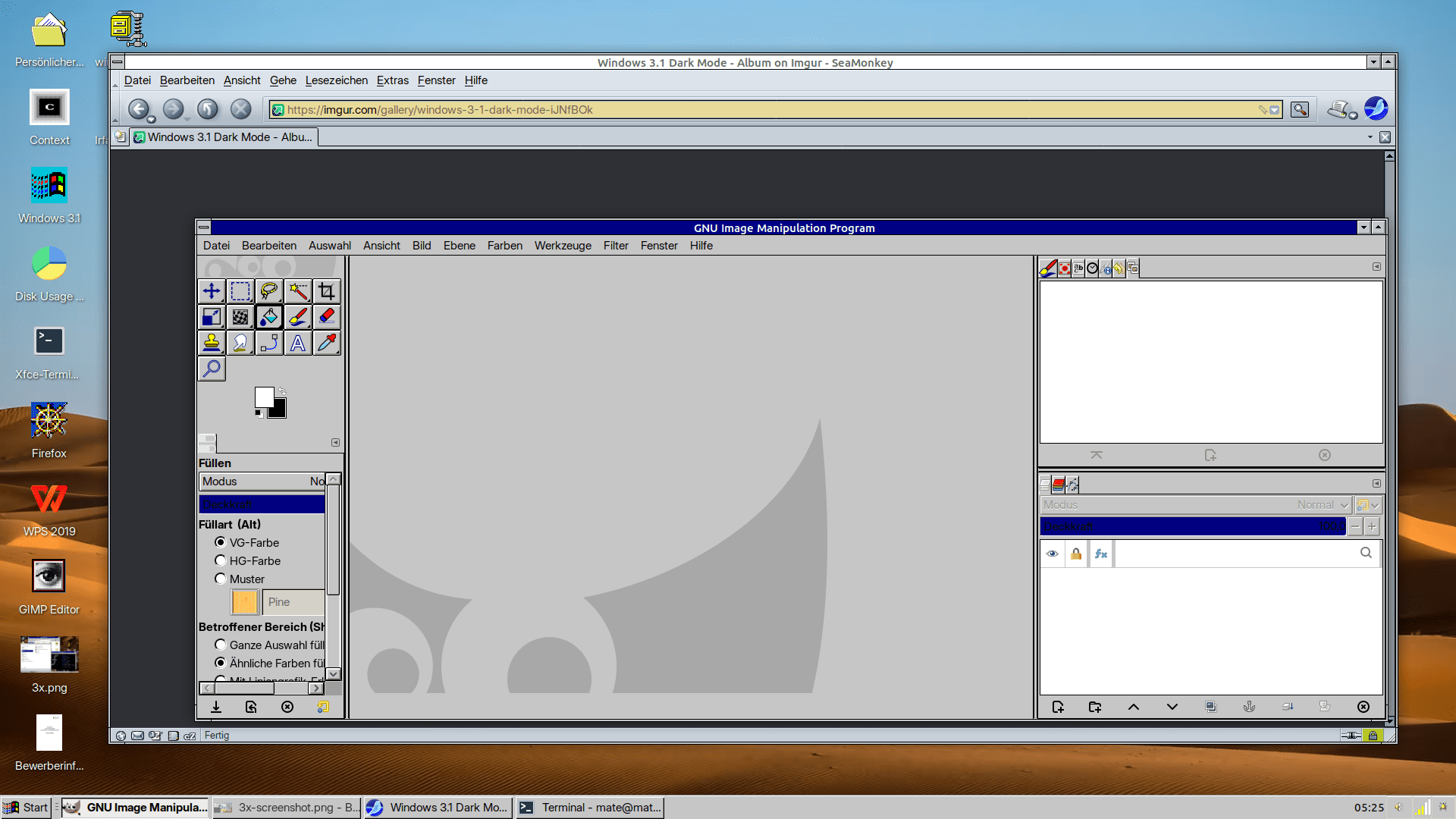Open the Filter menu in GIMP
The image size is (1456, 819).
tap(616, 246)
